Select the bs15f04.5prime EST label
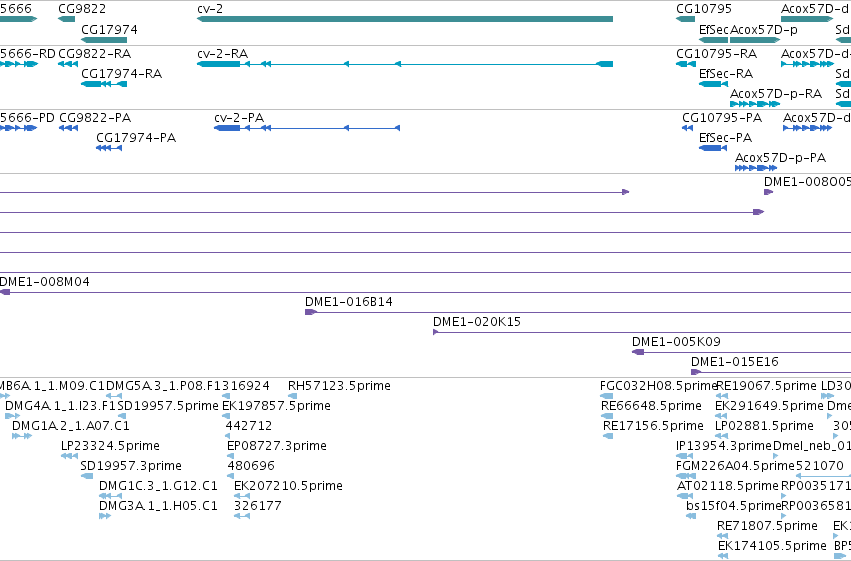 [733, 506]
